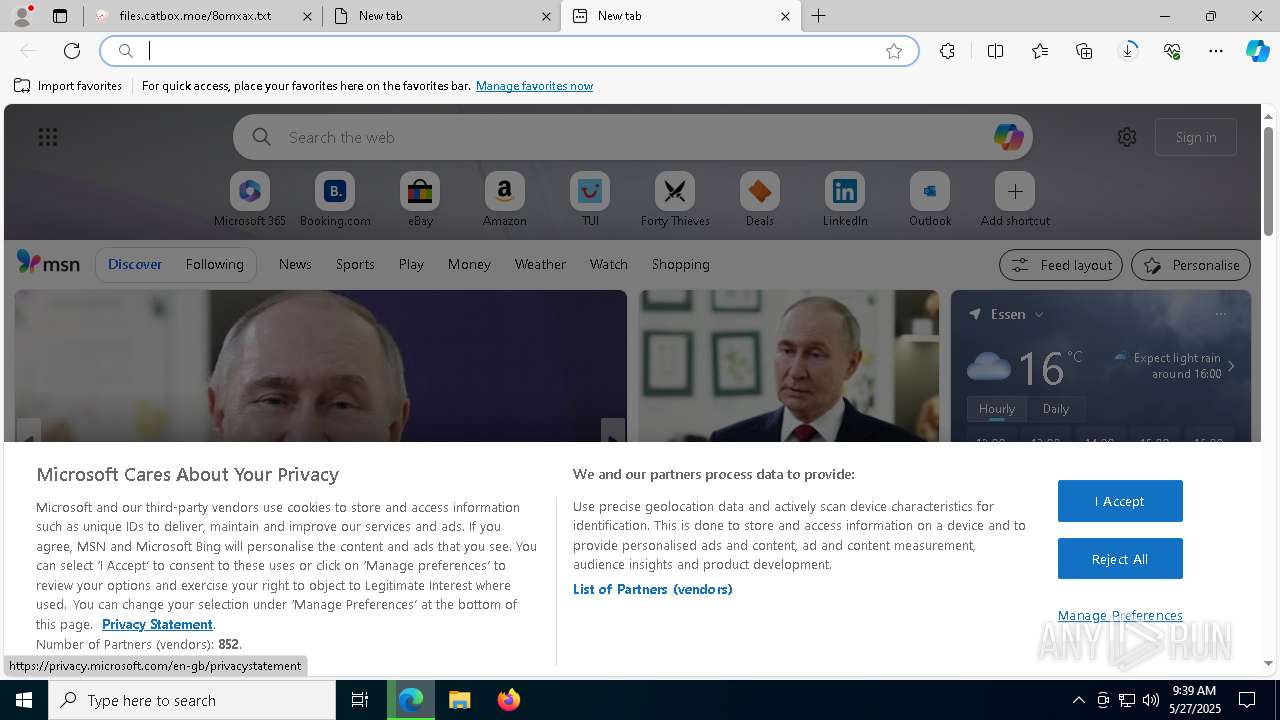Open the Shopping menu item

coord(680,264)
